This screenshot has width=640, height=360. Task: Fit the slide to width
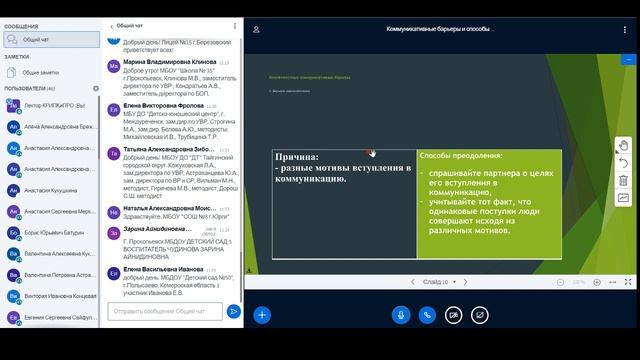(613, 282)
